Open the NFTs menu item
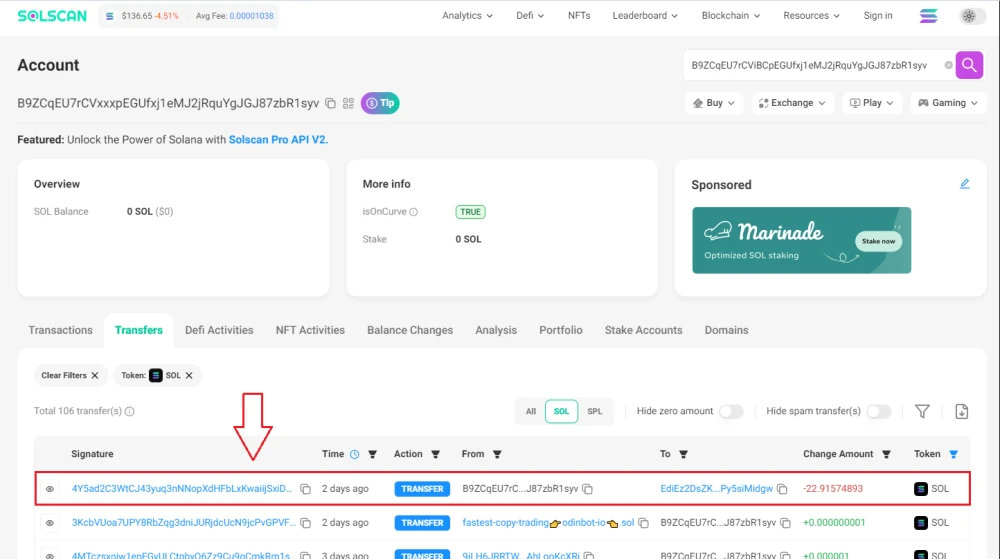 click(579, 16)
